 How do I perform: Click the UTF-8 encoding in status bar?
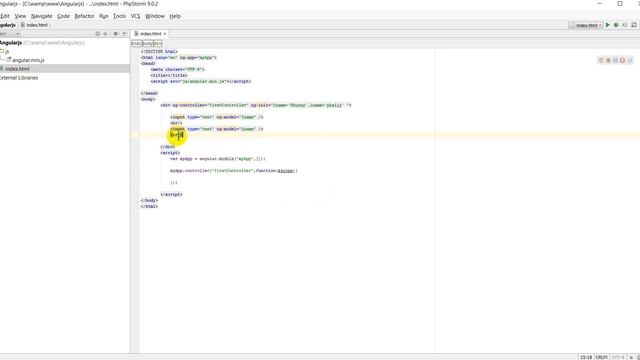(618, 357)
